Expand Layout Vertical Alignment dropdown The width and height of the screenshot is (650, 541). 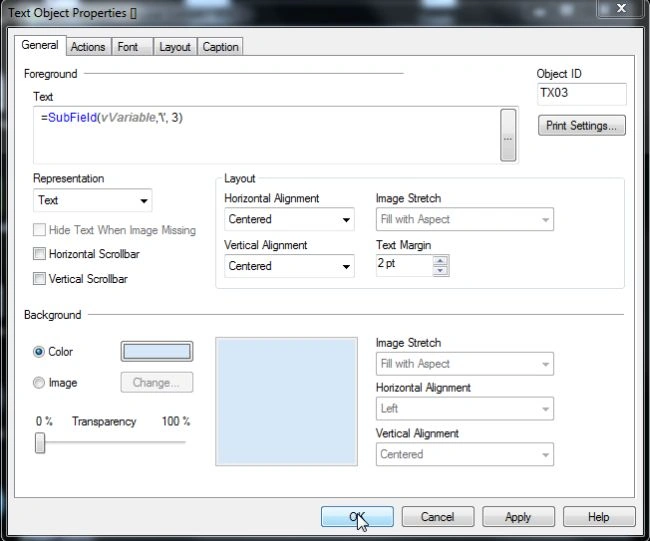click(289, 266)
